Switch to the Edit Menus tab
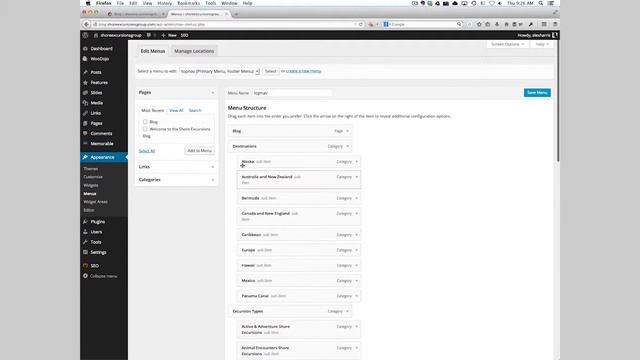Image resolution: width=640 pixels, height=360 pixels. pos(153,51)
